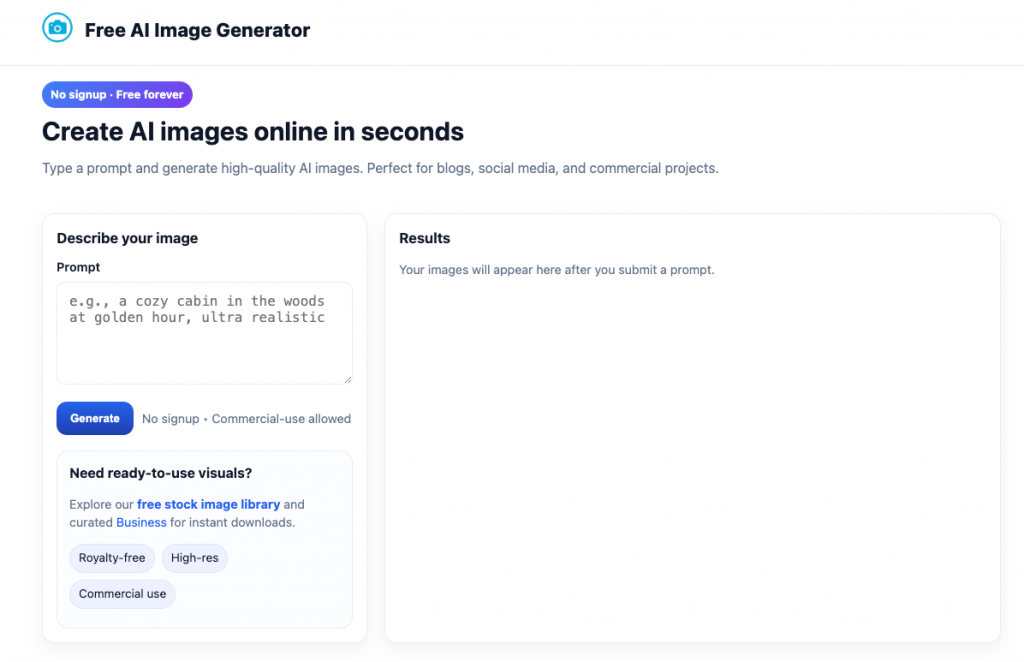The width and height of the screenshot is (1024, 662).
Task: Click the camera logo icon
Action: coord(57,28)
